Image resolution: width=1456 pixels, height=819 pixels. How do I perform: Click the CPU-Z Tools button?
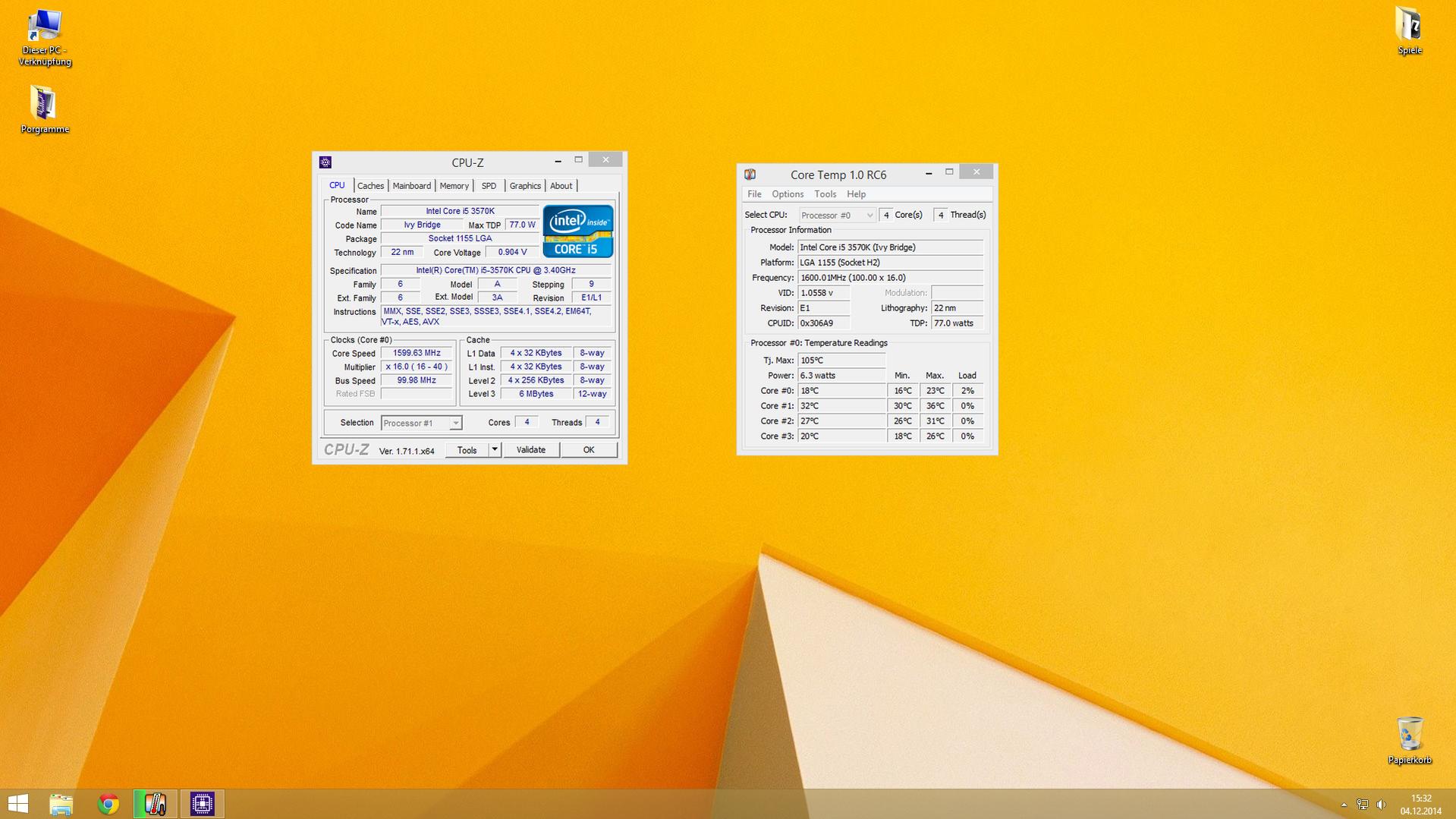(467, 450)
